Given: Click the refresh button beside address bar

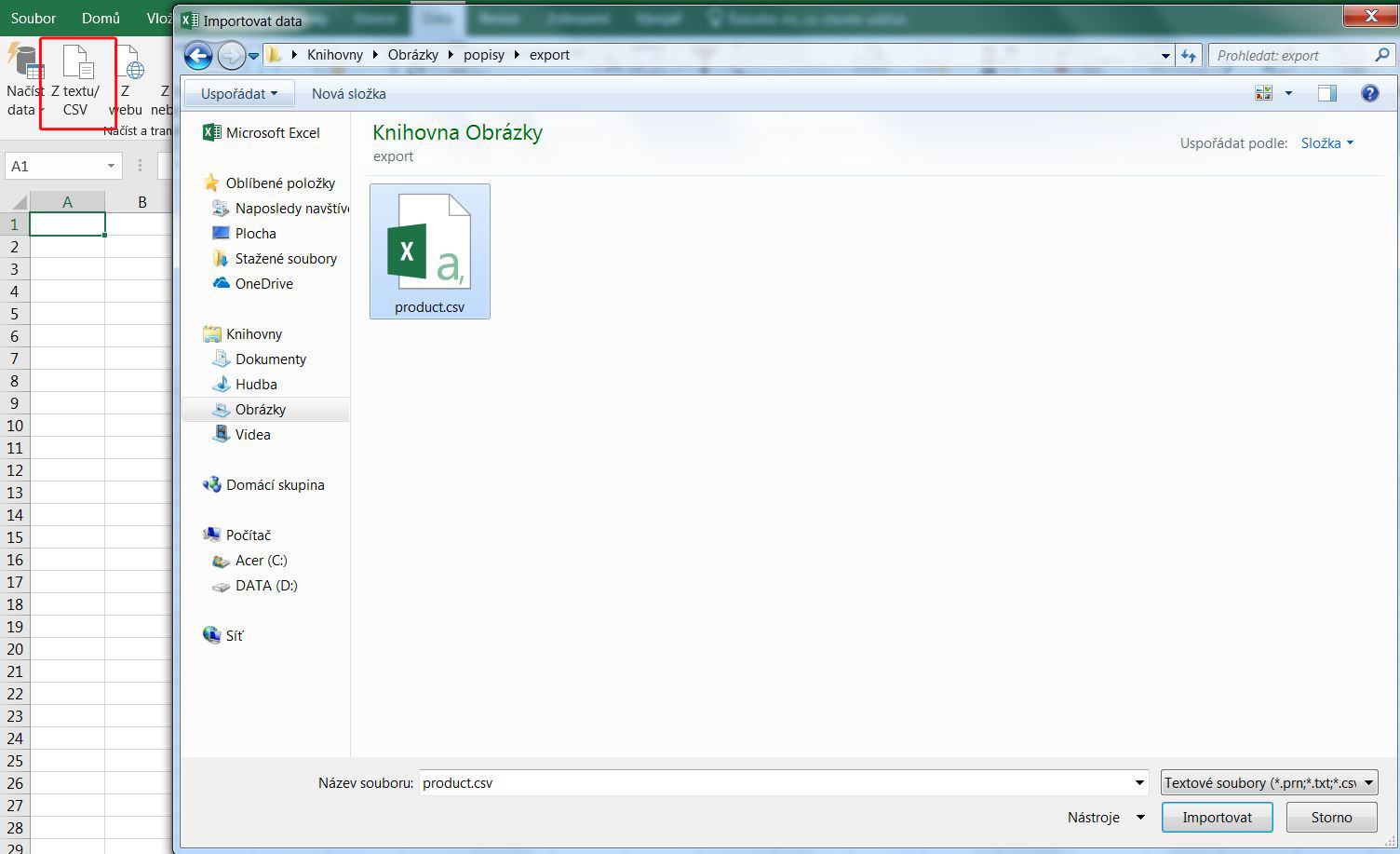Looking at the screenshot, I should coord(1189,56).
